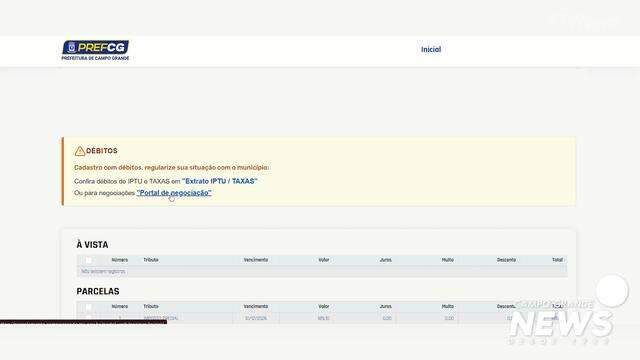
Task: Click Multa column header in PARCELAS table
Action: (448, 307)
